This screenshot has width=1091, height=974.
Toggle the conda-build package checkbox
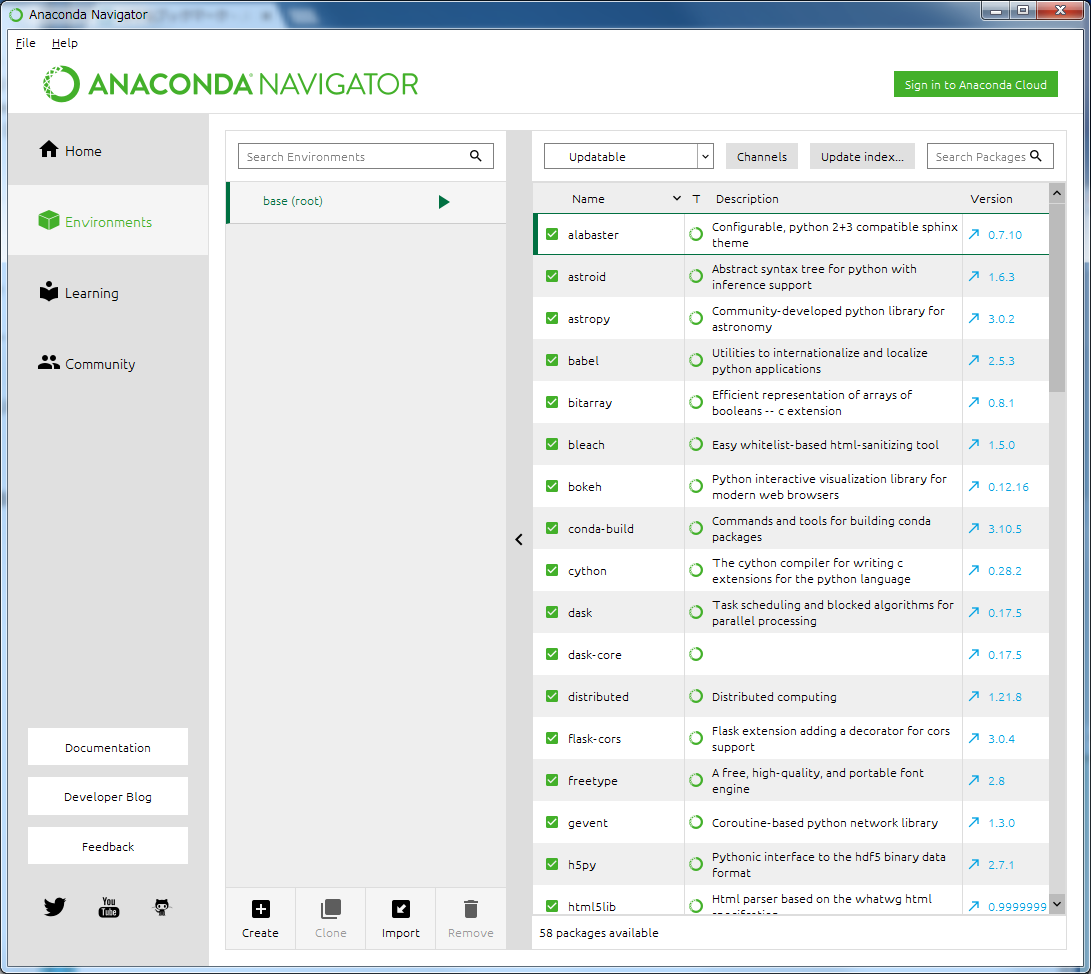coord(552,528)
